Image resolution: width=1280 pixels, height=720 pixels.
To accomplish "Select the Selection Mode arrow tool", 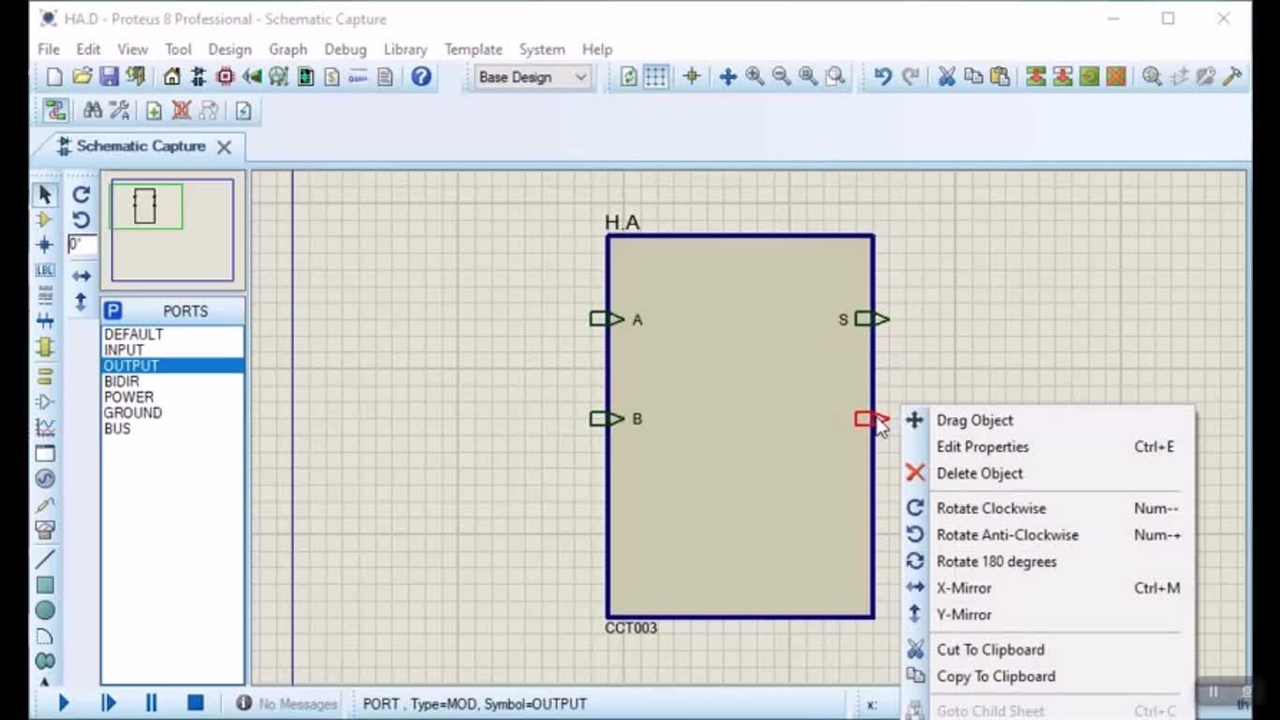I will [44, 194].
